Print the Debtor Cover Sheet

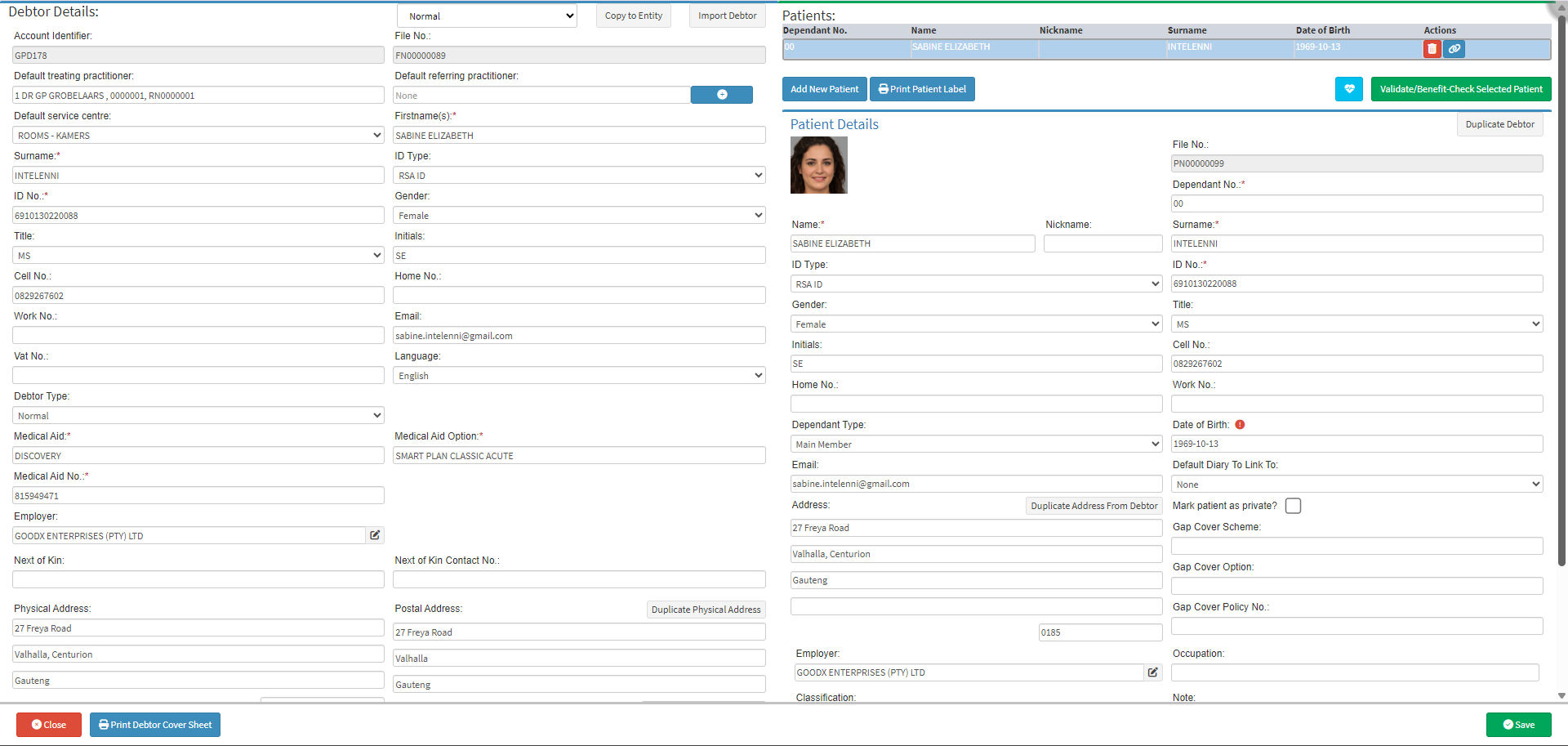point(155,725)
